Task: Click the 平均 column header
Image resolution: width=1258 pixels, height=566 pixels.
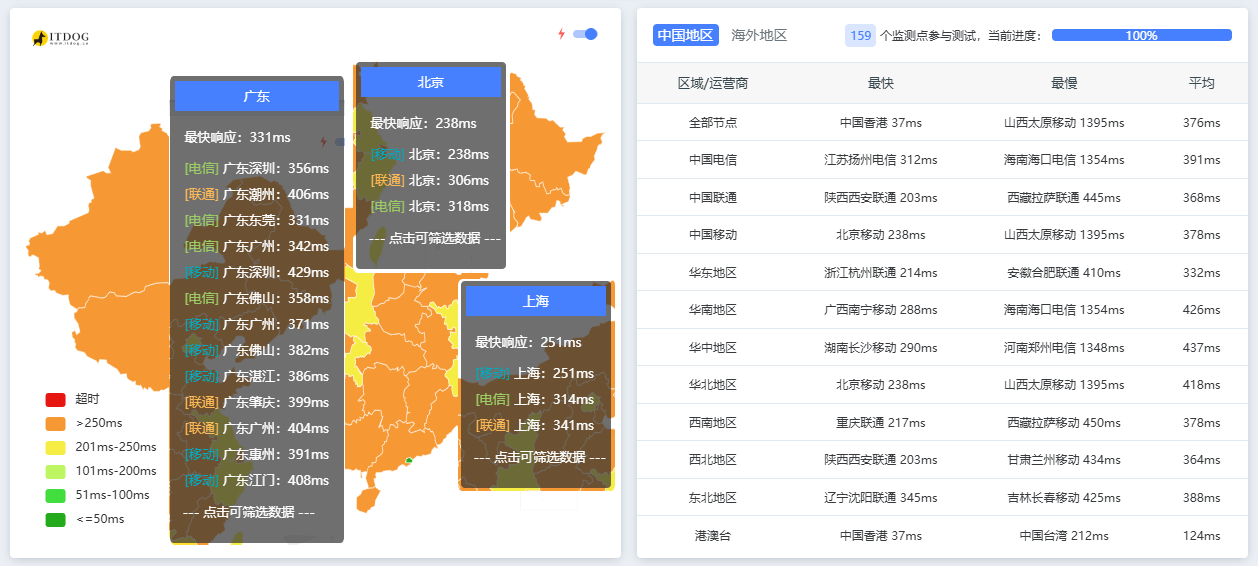Action: click(x=1201, y=83)
